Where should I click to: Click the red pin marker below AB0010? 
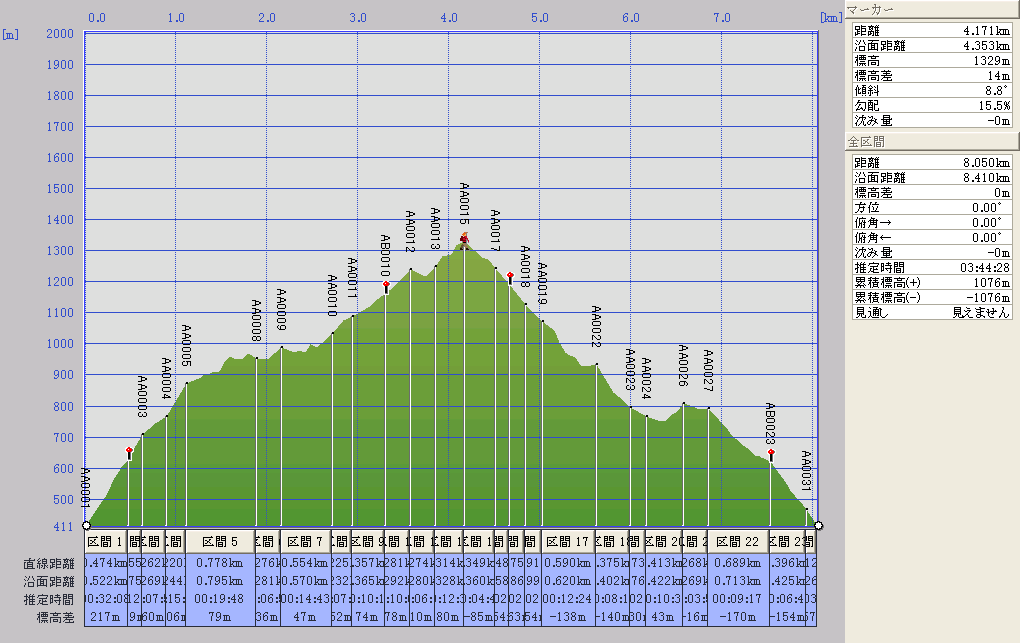pyautogui.click(x=386, y=285)
